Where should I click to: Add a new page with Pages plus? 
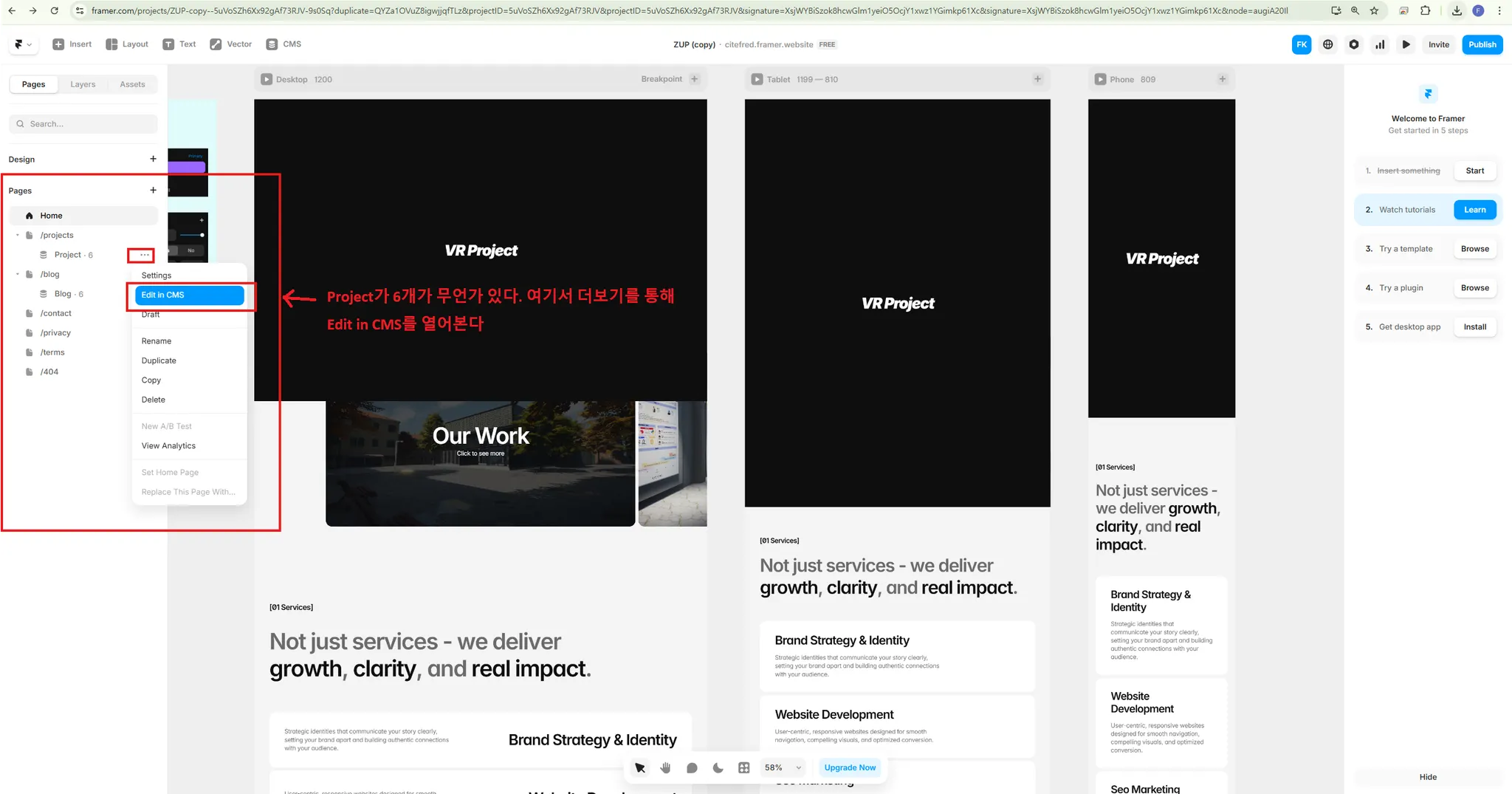click(153, 190)
